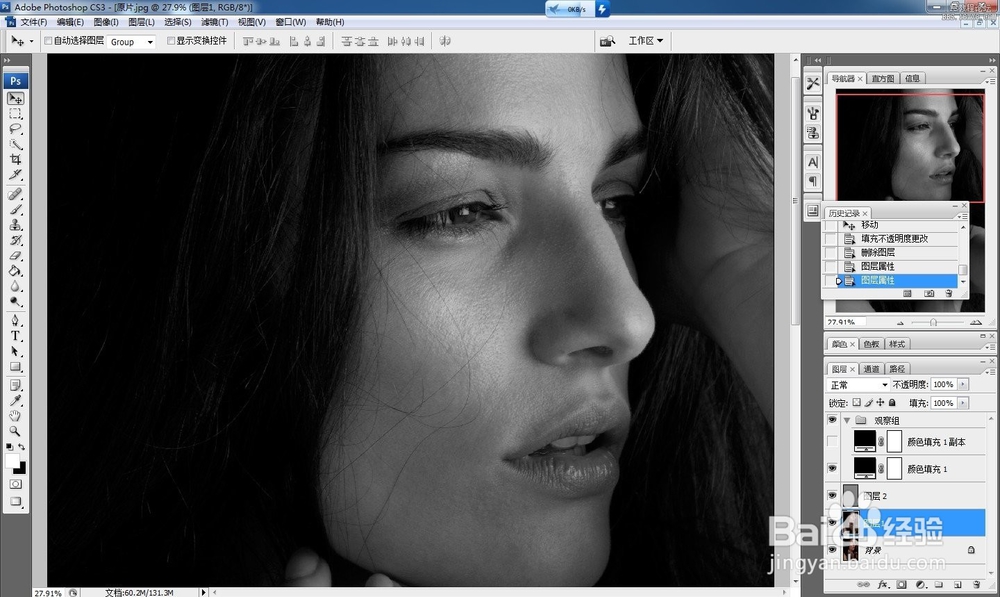Select the Eraser tool
The height and width of the screenshot is (597, 1000).
[x=15, y=255]
